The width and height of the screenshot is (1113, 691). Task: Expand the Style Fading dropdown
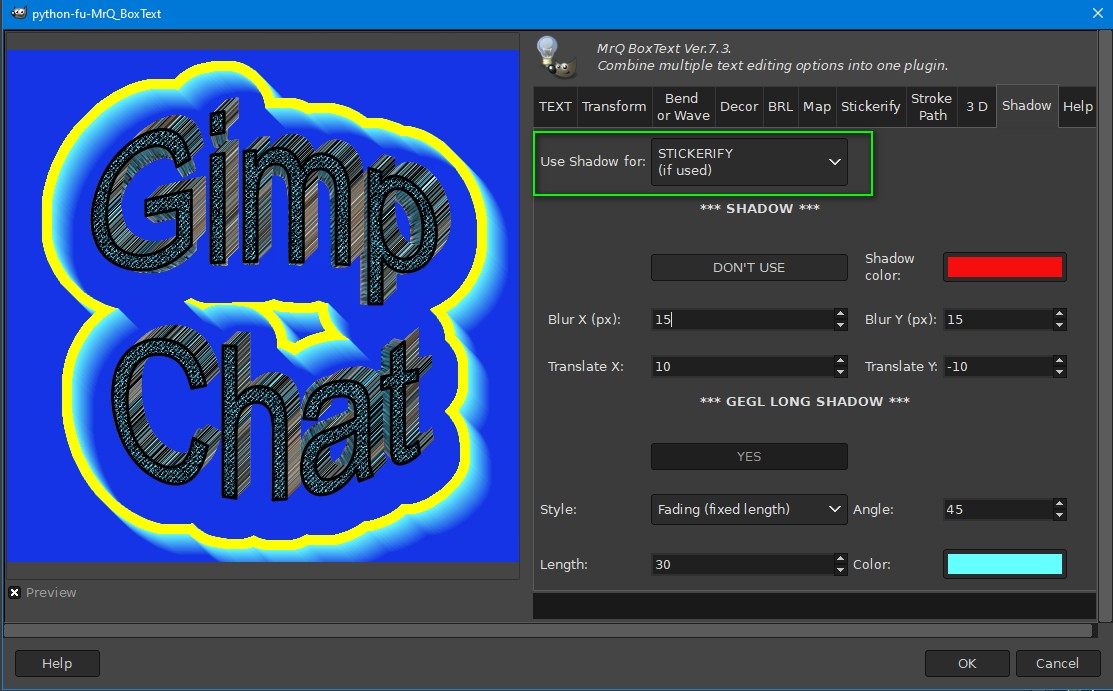(749, 509)
